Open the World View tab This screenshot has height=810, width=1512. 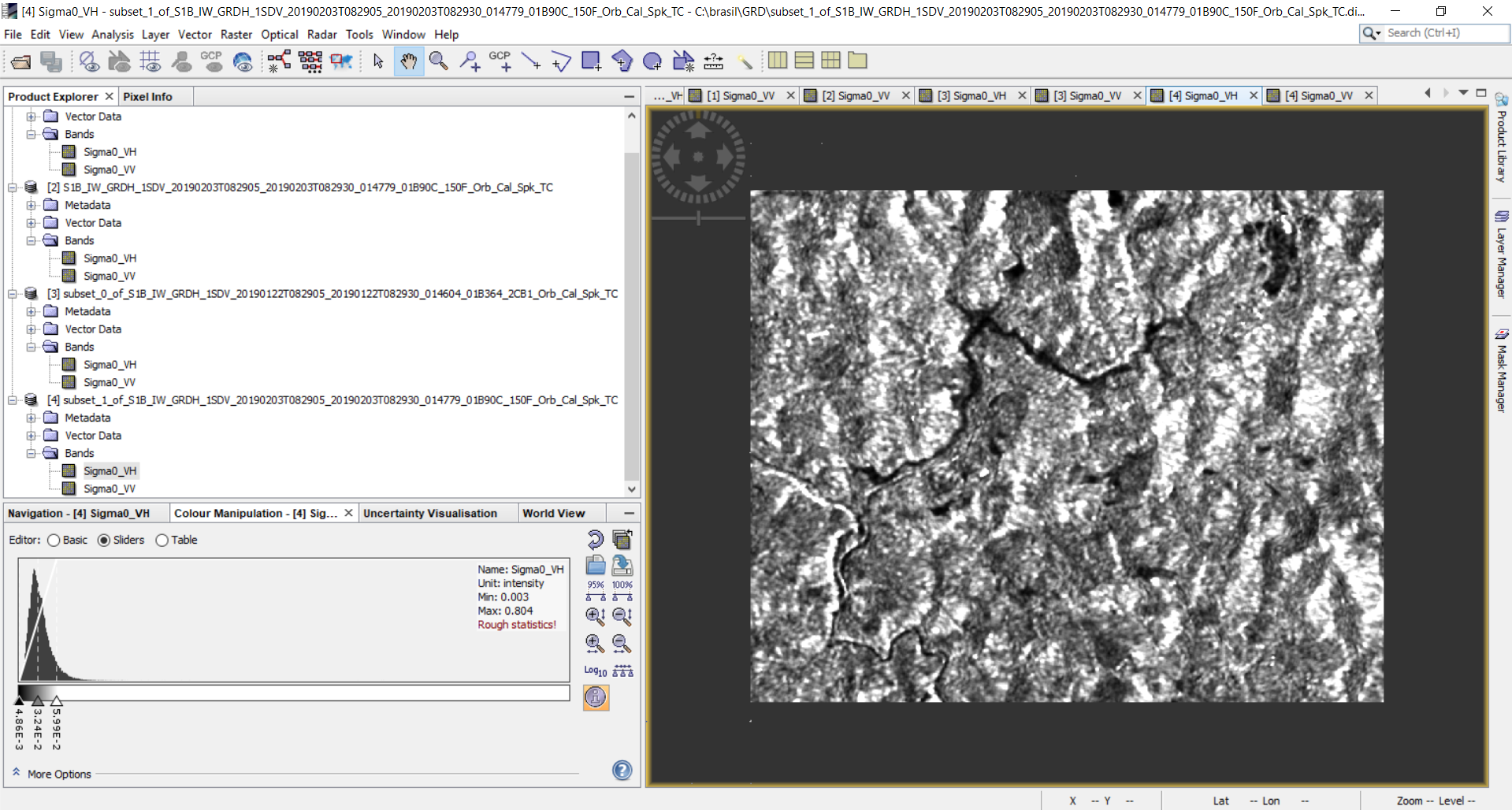(553, 513)
